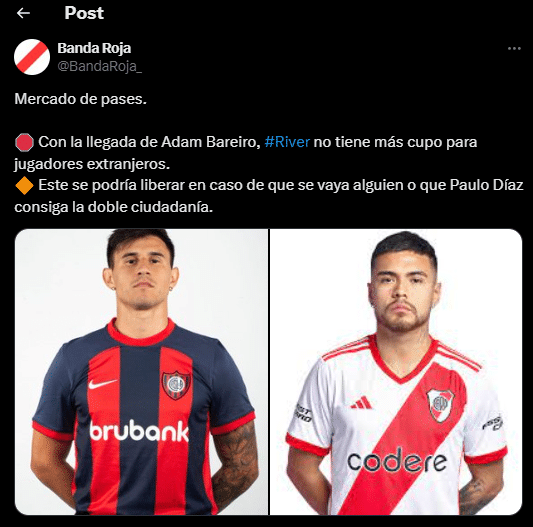This screenshot has height=527, width=533.
Task: Go back using the left arrow
Action: click(23, 13)
